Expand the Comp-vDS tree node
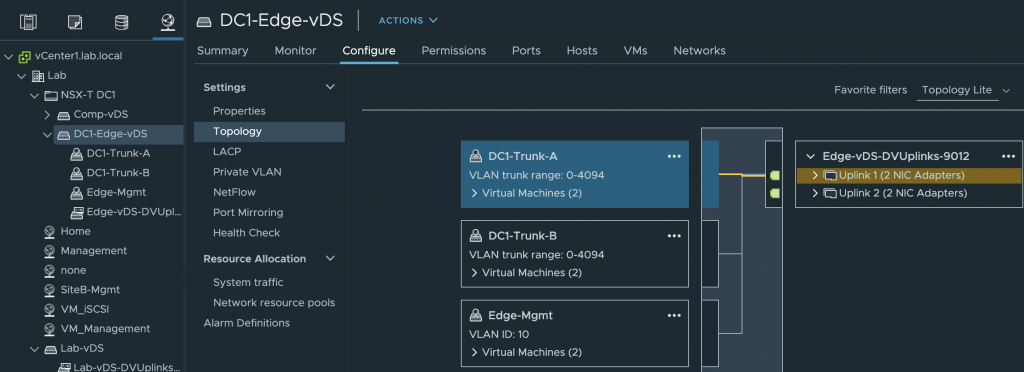Screen dimensions: 1024x372 [47, 115]
